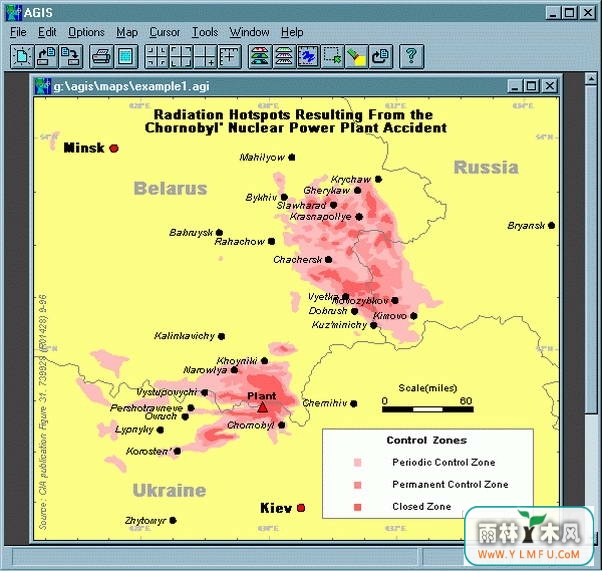602x571 pixels.
Task: Click the blue page preview toolbar icon
Action: pyautogui.click(x=126, y=56)
